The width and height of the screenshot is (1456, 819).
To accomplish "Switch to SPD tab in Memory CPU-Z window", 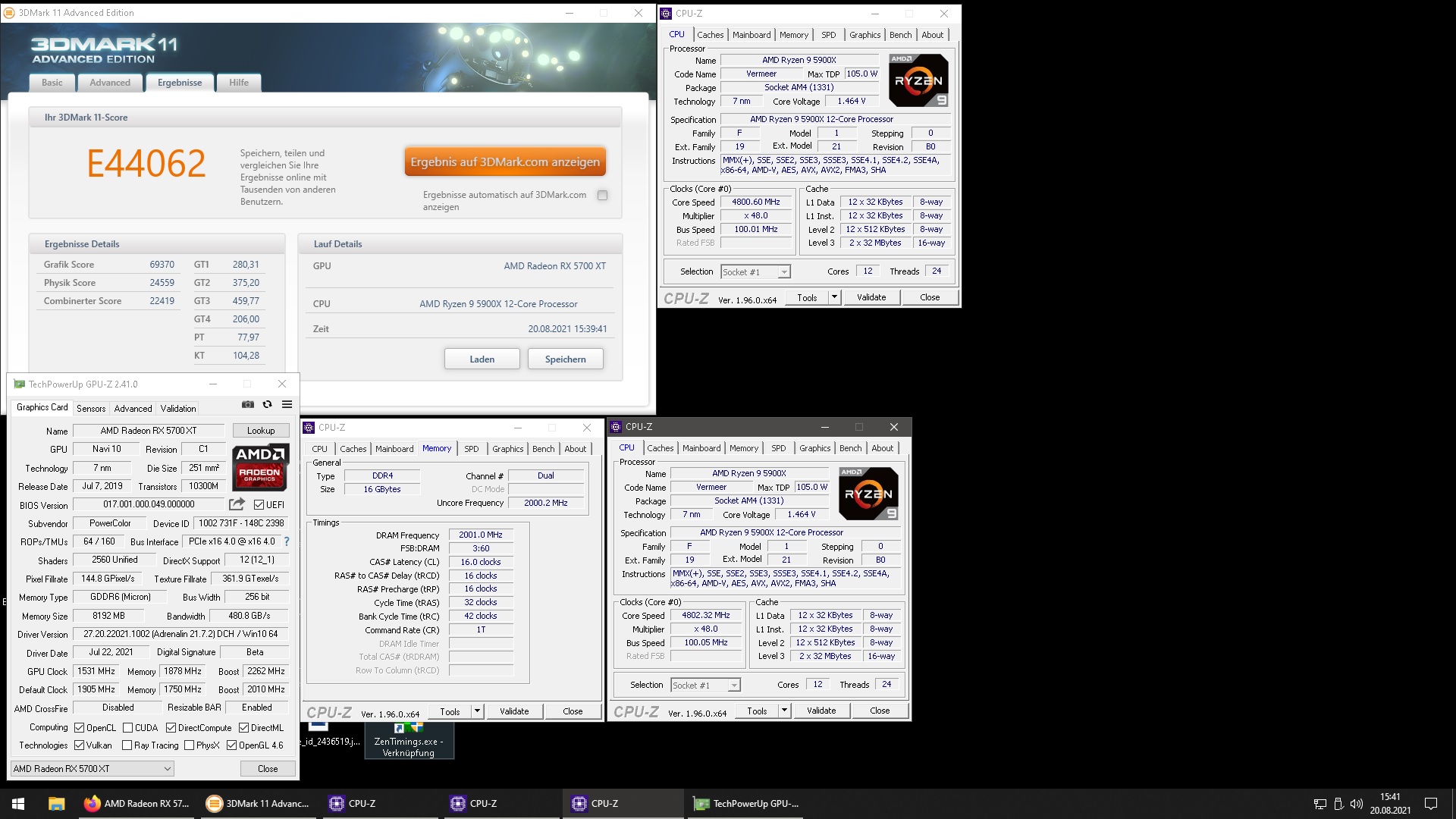I will coord(472,449).
